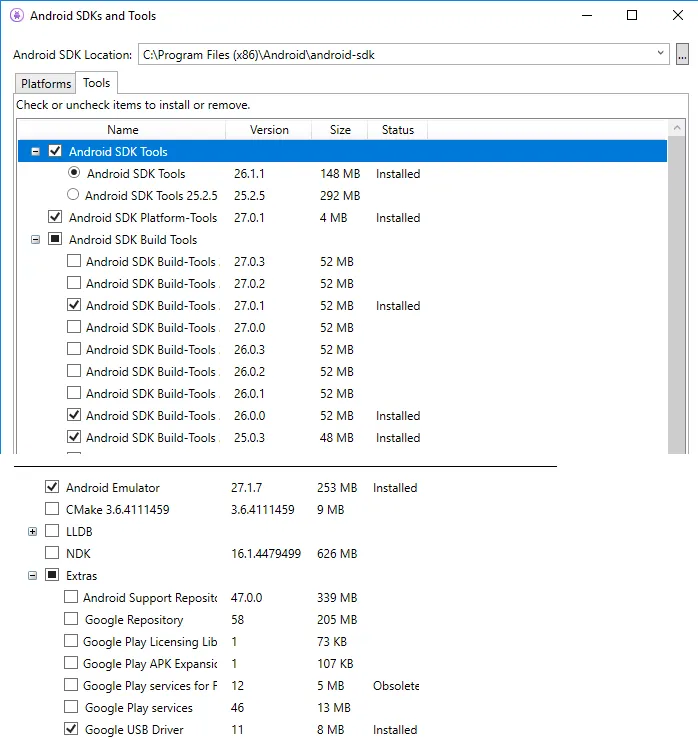Screen dimensions: 698x739
Task: Uncheck Build-Tools version 26.0.0
Action: click(74, 415)
